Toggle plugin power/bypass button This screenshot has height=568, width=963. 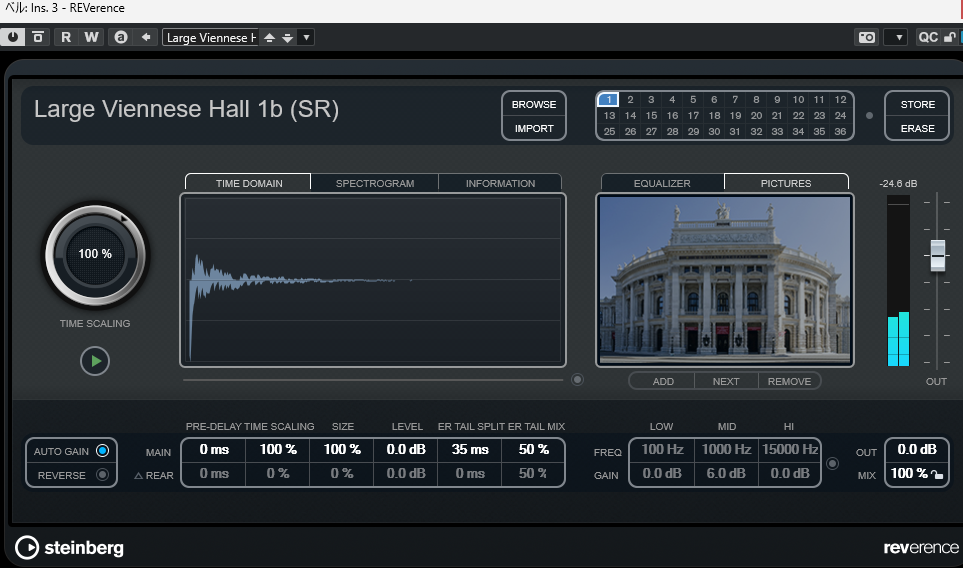pos(12,37)
